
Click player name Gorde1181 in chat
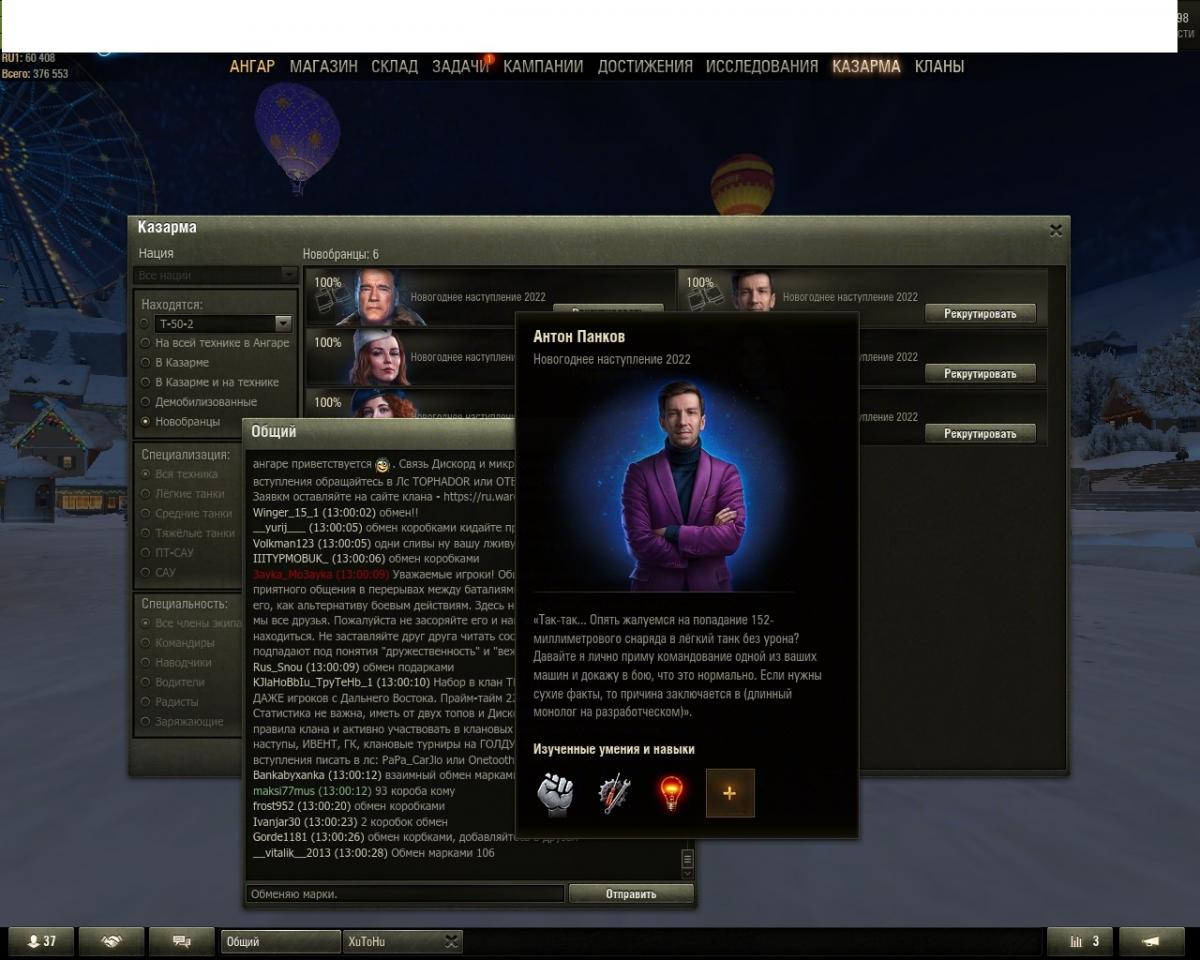281,837
